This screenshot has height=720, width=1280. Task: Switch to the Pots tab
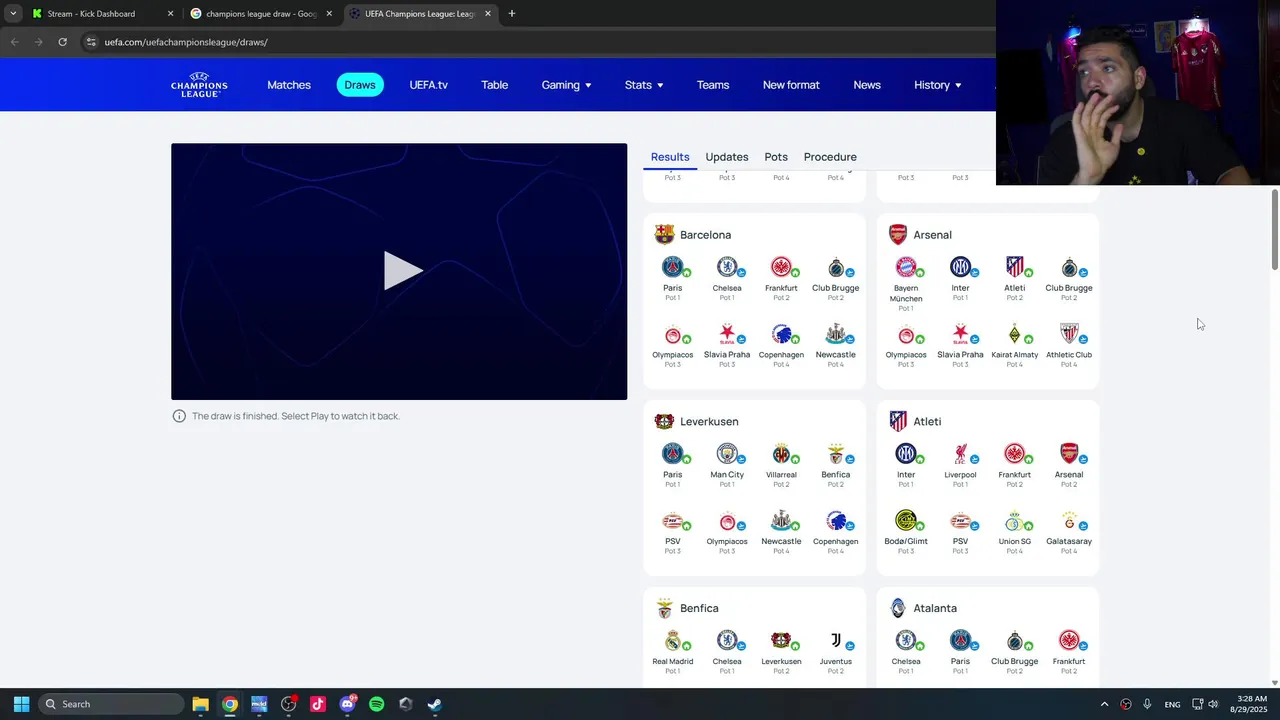click(776, 157)
